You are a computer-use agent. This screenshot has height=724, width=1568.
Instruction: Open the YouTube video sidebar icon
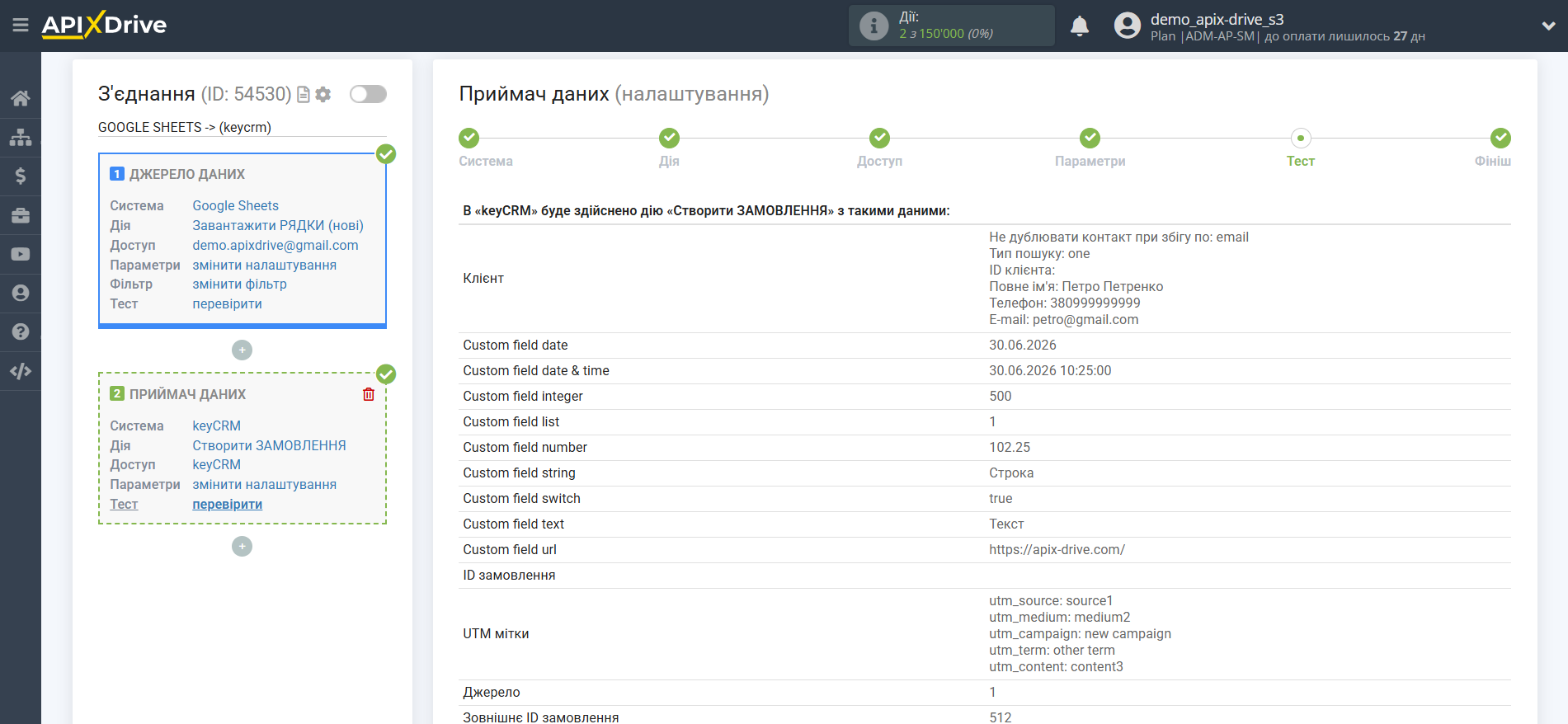21,254
